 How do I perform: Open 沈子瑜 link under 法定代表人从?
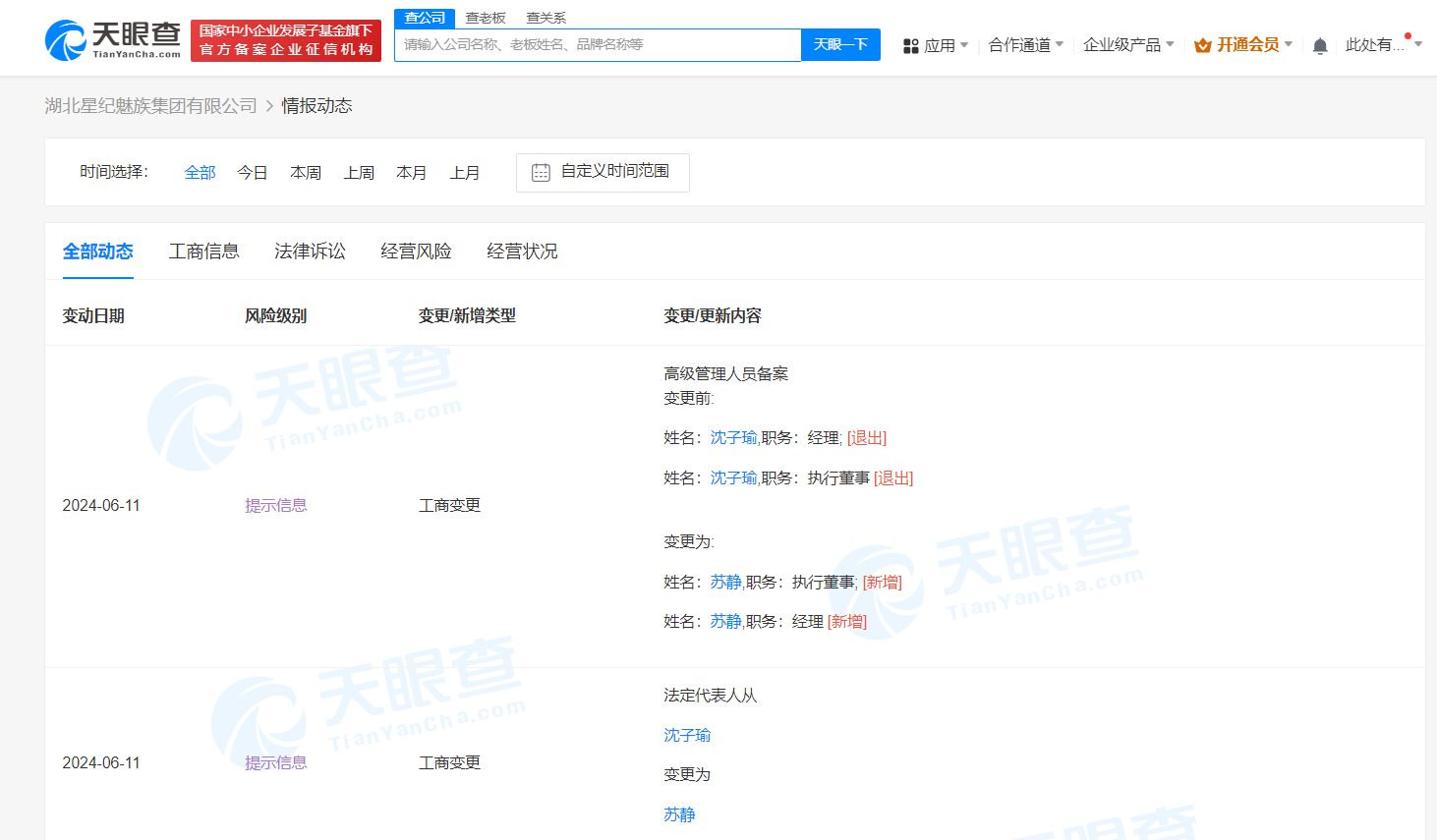(x=687, y=735)
